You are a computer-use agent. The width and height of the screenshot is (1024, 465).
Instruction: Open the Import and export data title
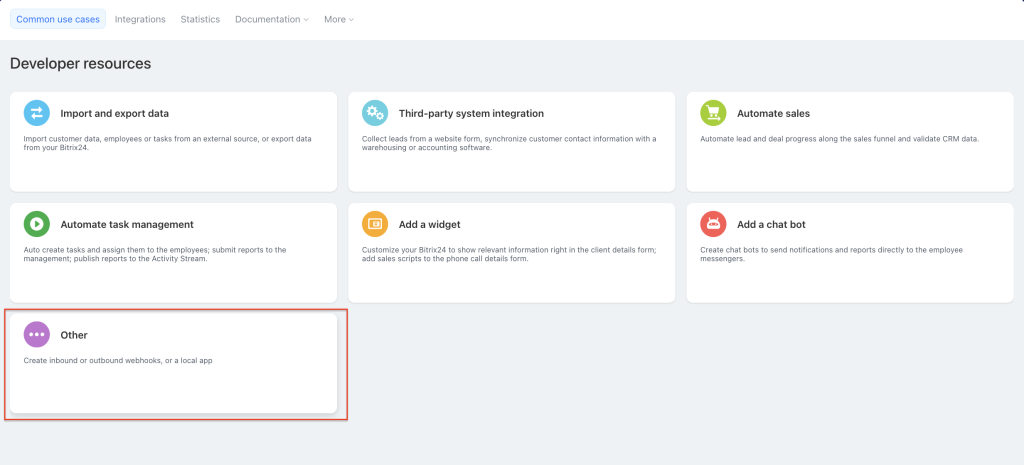[x=115, y=114]
